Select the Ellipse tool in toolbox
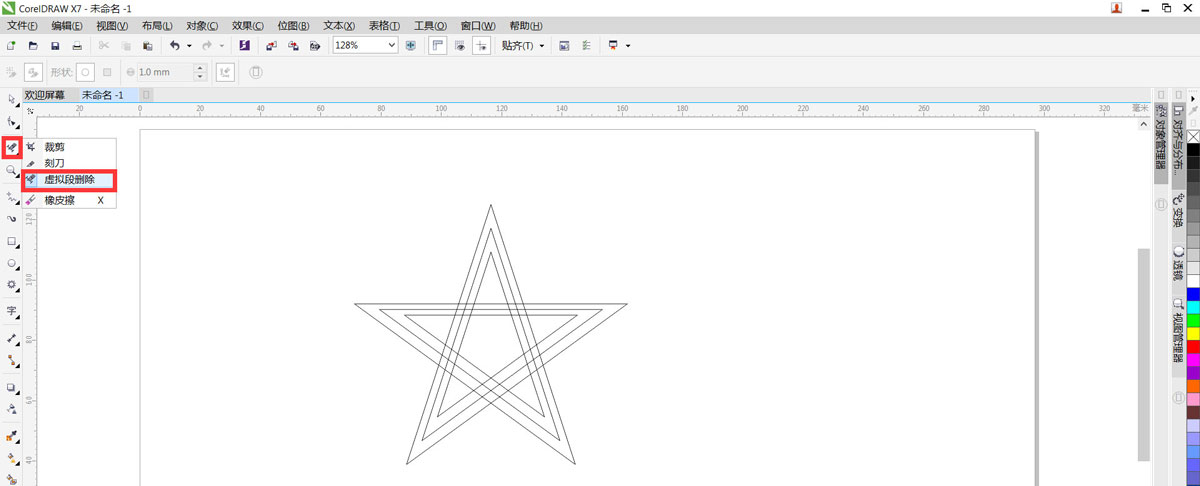 (11, 264)
